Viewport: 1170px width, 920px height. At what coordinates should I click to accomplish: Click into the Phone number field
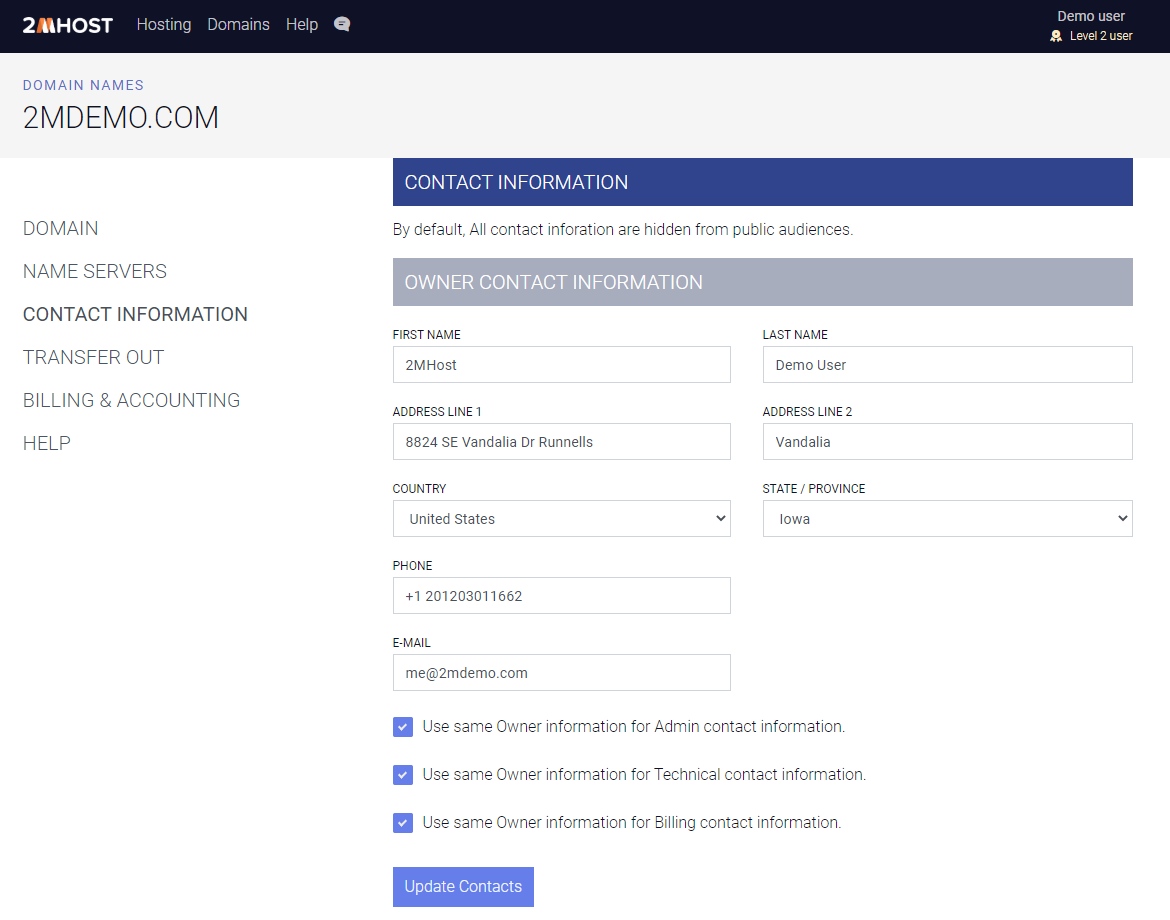[561, 596]
